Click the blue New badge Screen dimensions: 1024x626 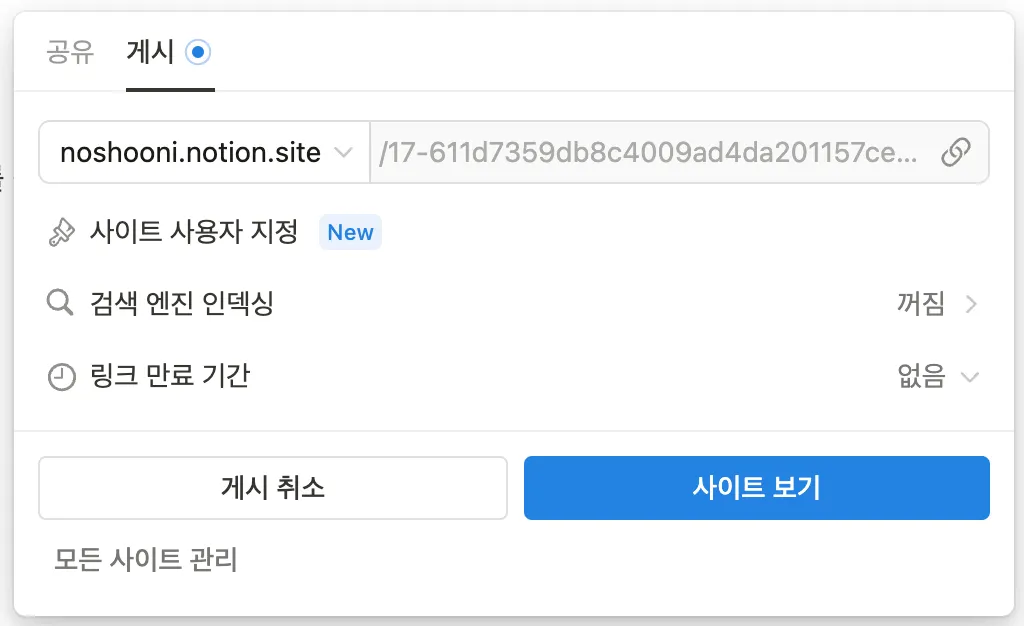350,233
